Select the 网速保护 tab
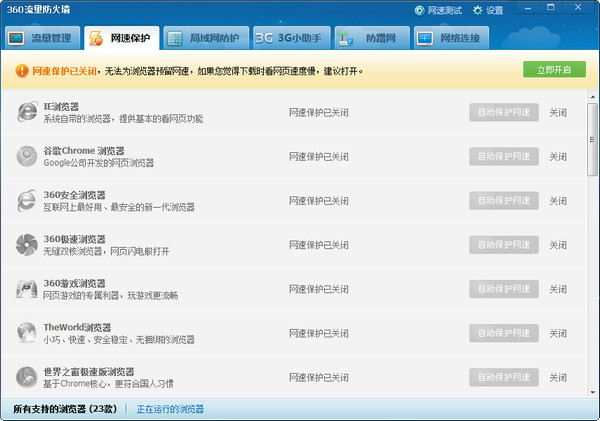Viewport: 600px width, 421px height. click(122, 38)
